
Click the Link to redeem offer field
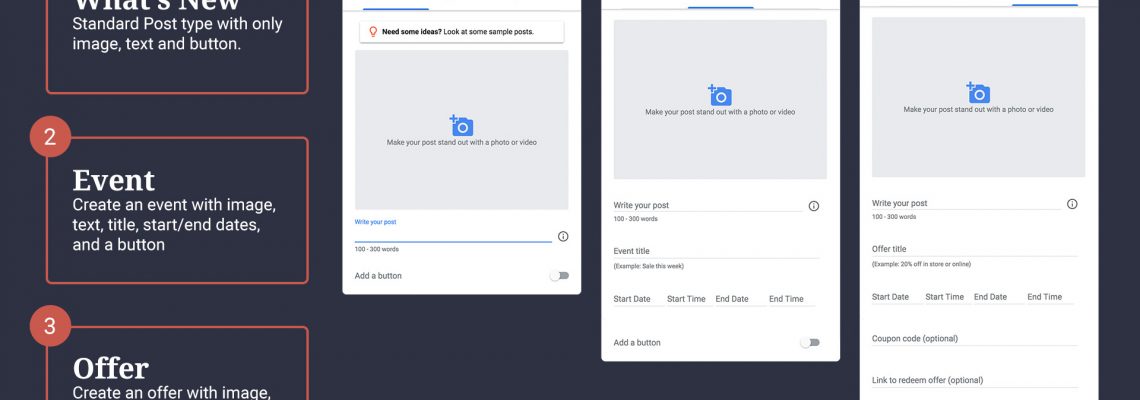[974, 381]
